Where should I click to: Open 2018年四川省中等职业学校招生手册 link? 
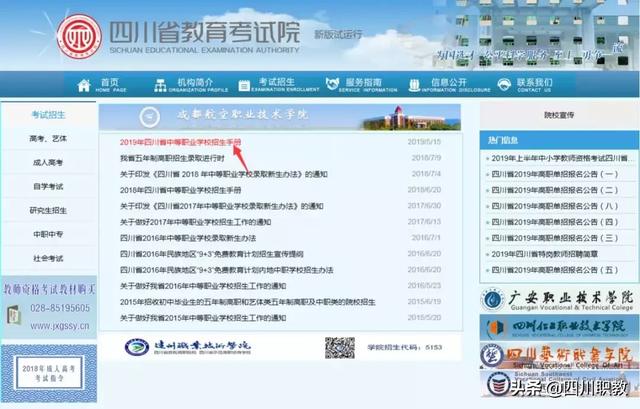pyautogui.click(x=180, y=190)
